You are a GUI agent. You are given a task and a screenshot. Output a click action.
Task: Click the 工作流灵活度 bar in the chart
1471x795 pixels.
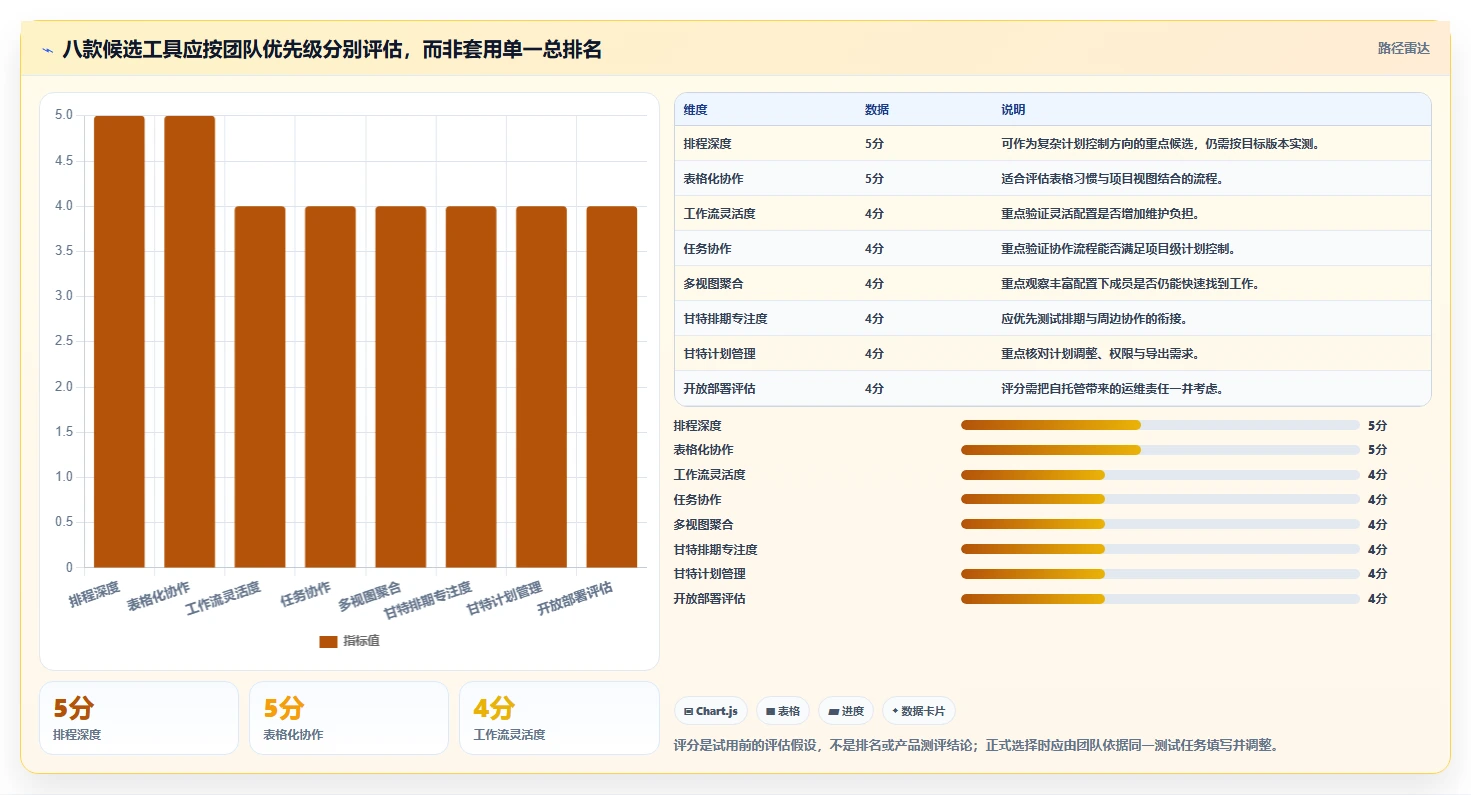(x=260, y=387)
